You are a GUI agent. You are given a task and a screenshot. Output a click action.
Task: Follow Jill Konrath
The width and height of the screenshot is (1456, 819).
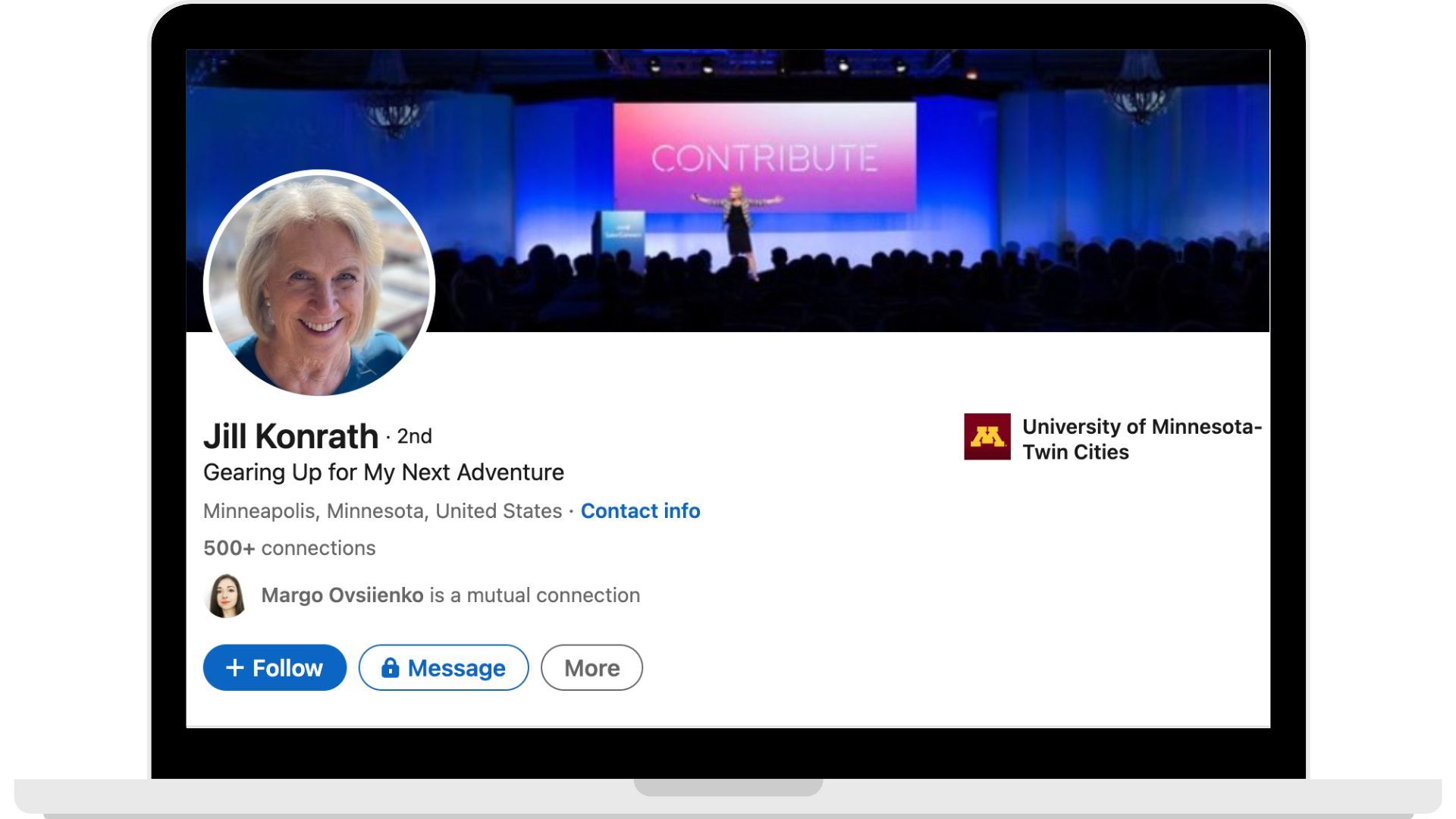pyautogui.click(x=275, y=668)
